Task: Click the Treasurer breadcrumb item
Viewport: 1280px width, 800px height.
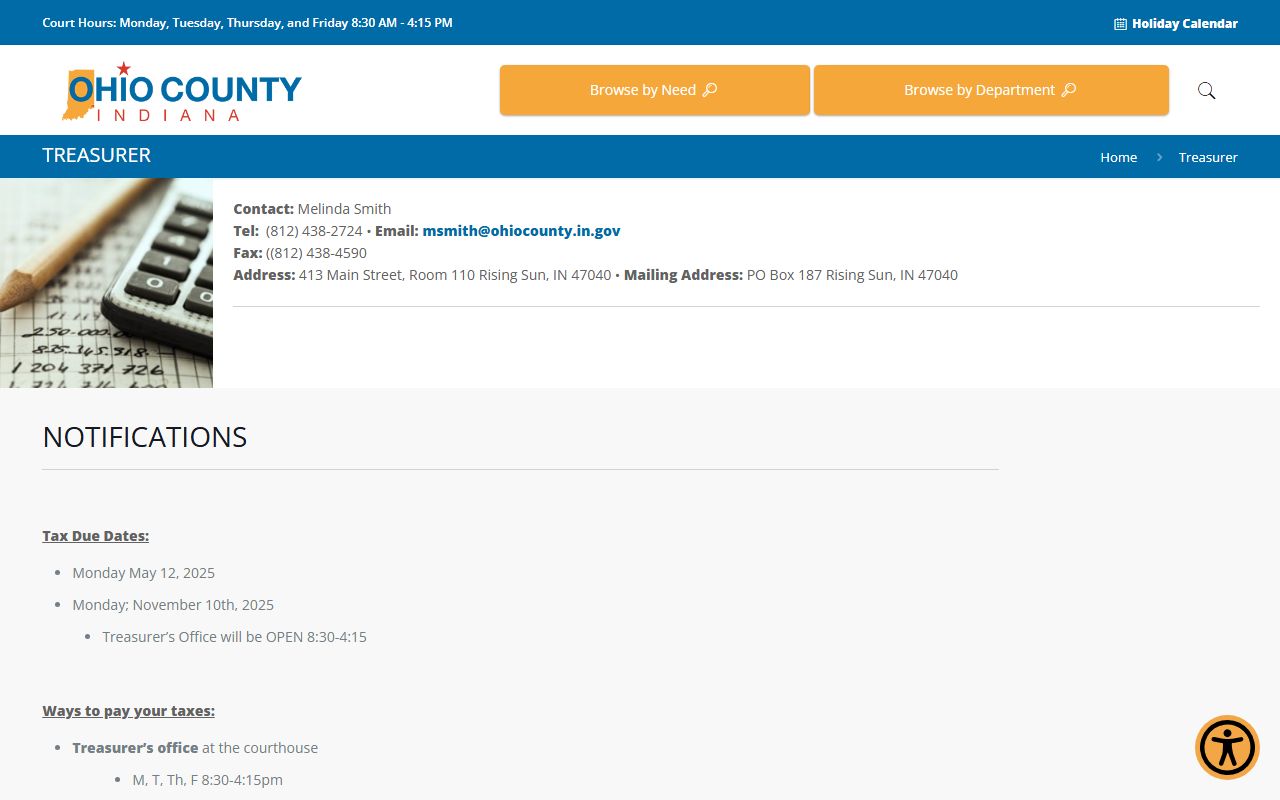Action: tap(1208, 157)
